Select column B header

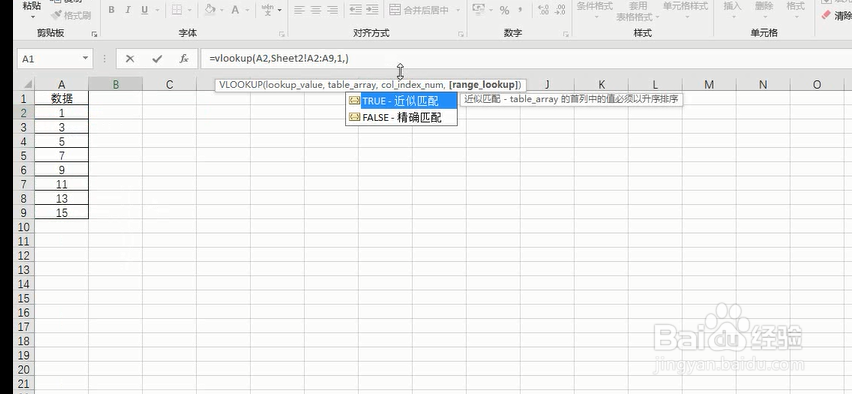115,84
